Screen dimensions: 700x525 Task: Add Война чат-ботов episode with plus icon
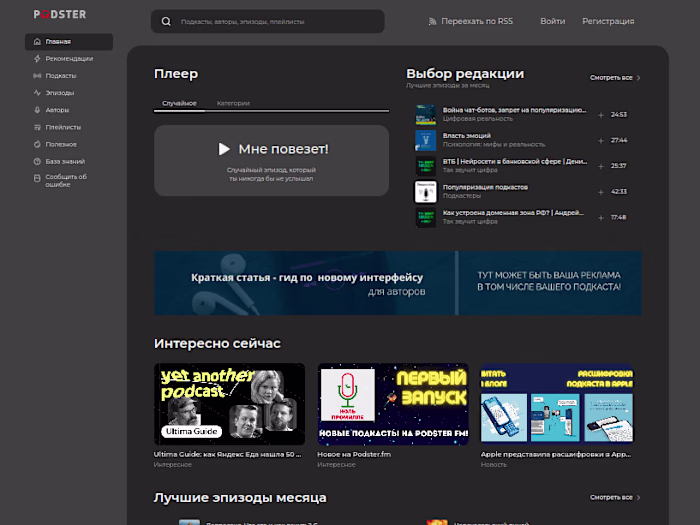tap(601, 115)
